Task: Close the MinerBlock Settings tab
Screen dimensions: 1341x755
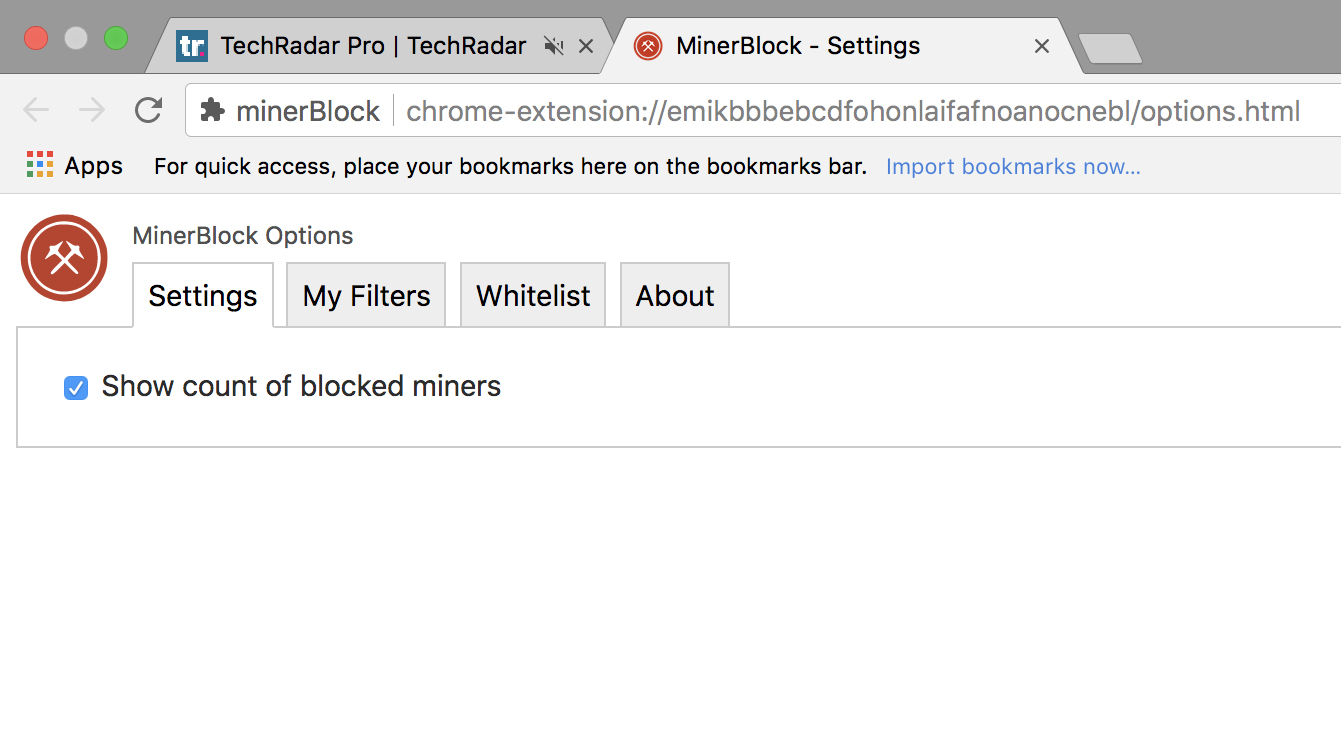Action: click(1042, 46)
